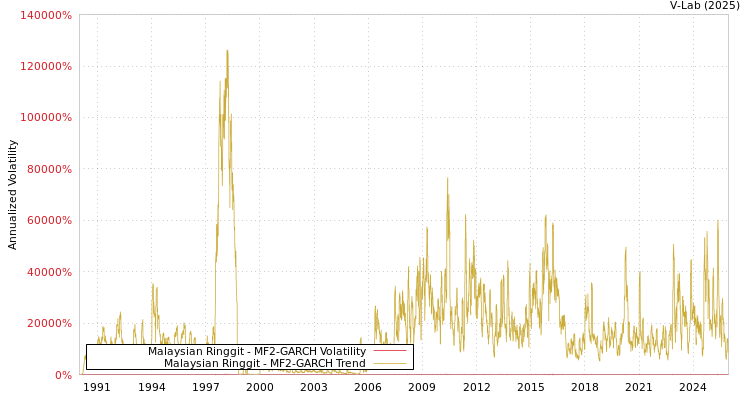Image resolution: width=750 pixels, height=400 pixels.
Task: Click the tallest peak near 126000%
Action: click(x=227, y=51)
